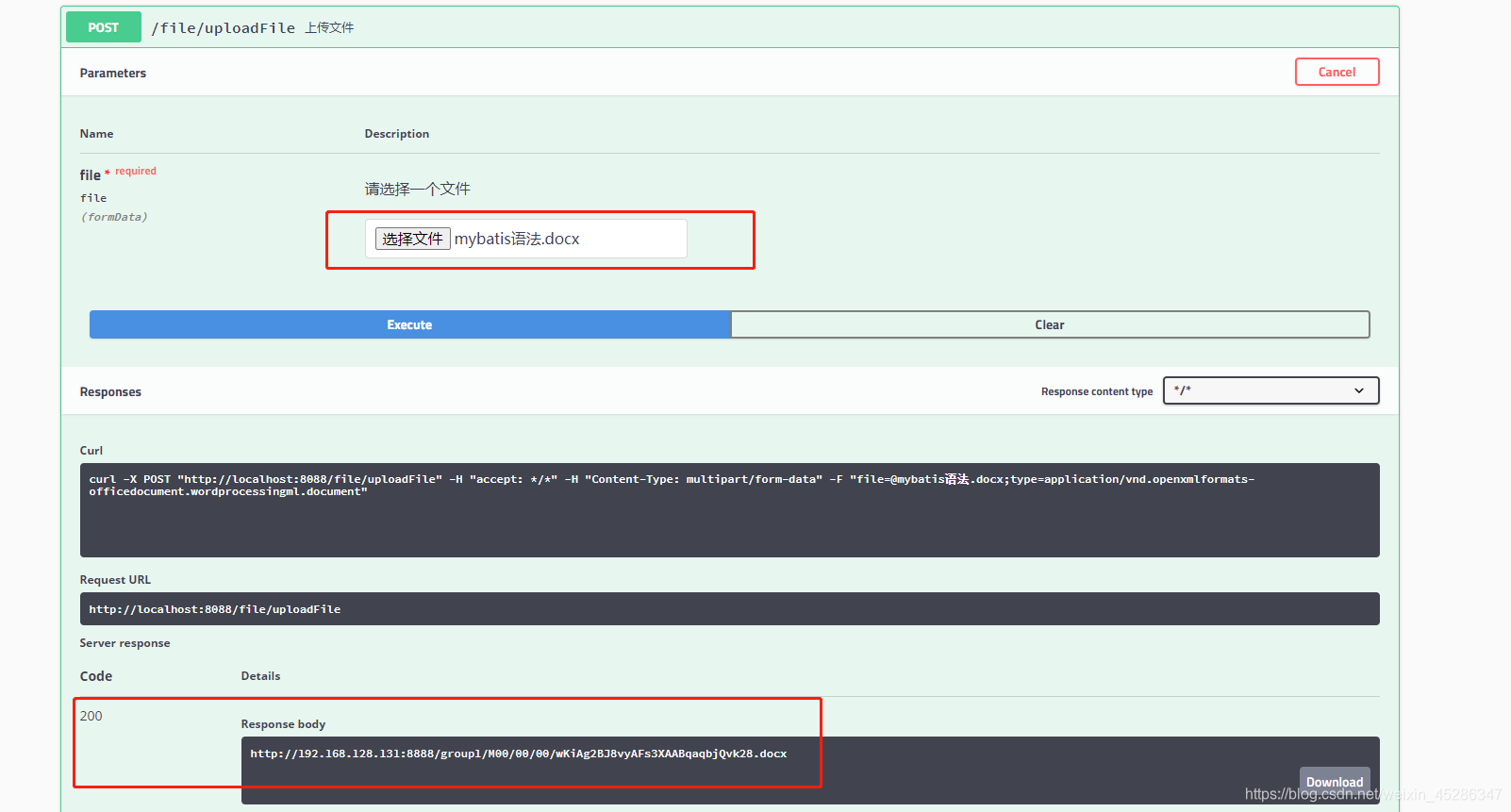This screenshot has height=812, width=1511.
Task: Click the Responses section heading
Action: [110, 391]
